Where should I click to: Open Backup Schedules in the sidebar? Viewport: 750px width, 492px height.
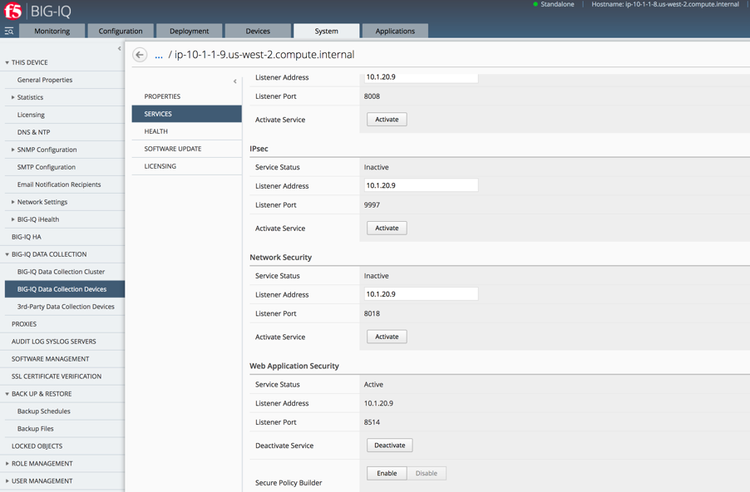(x=44, y=411)
